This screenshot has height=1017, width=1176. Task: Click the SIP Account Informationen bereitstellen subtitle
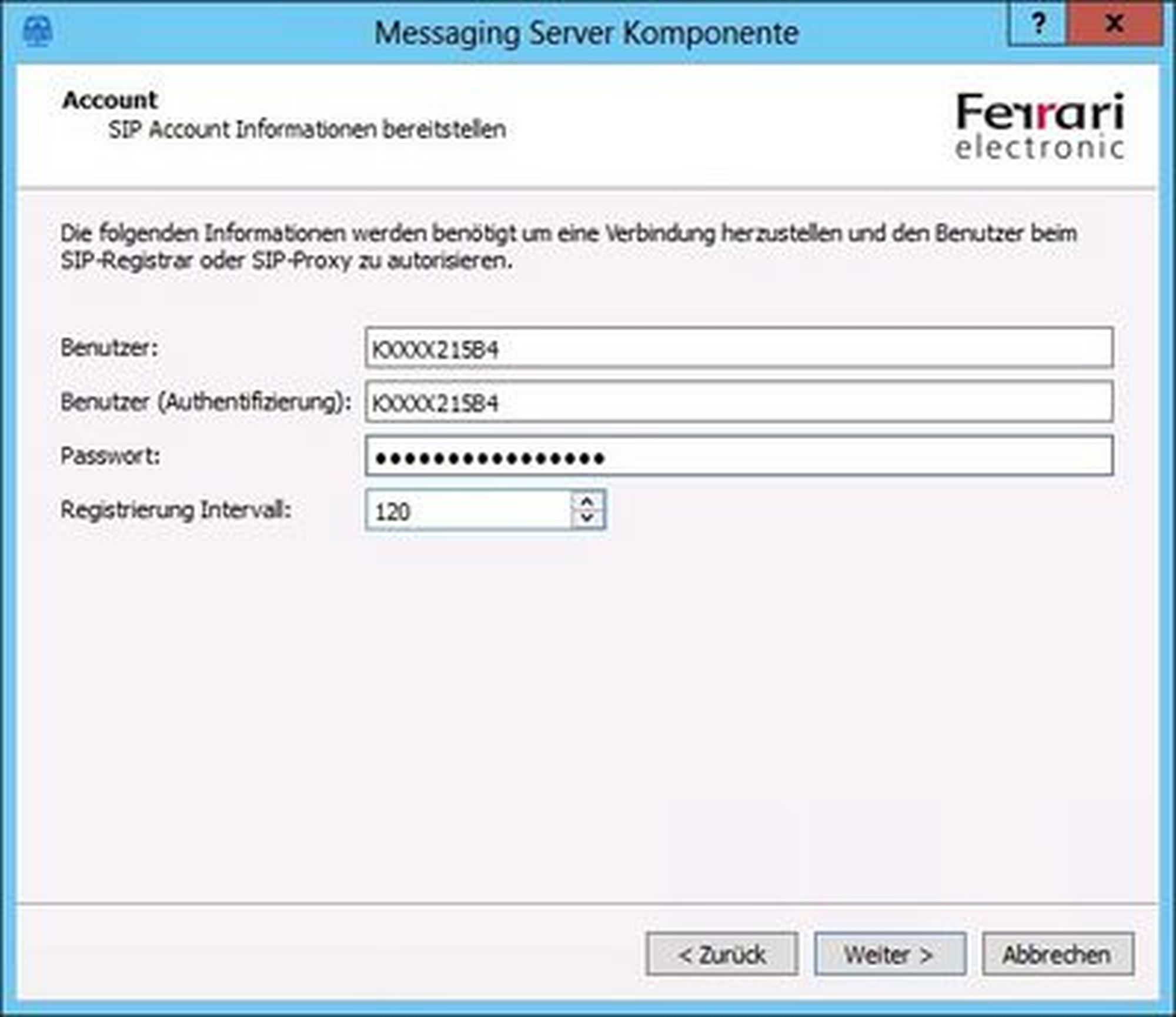307,129
